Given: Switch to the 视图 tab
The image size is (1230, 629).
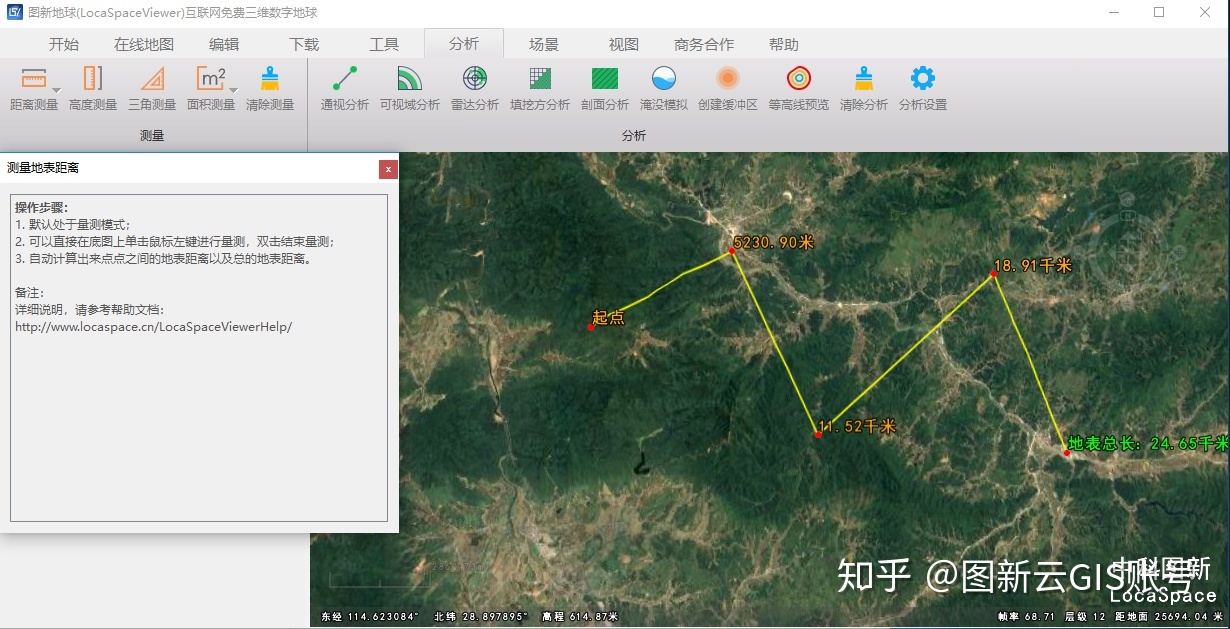Looking at the screenshot, I should [624, 44].
